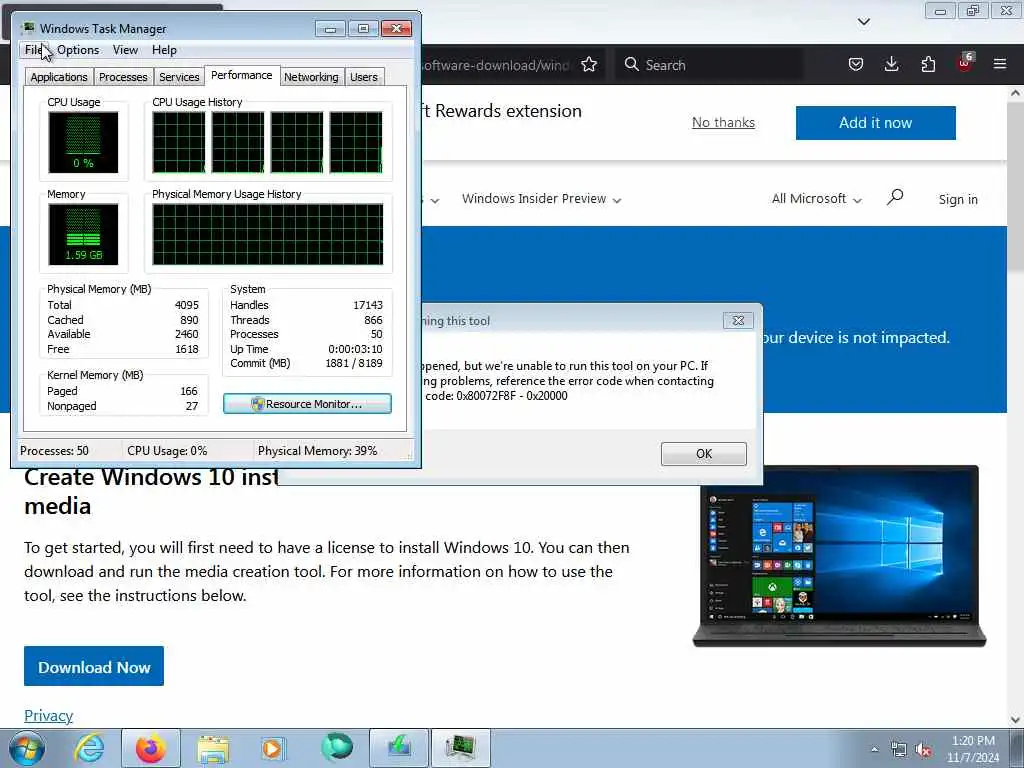Switch to the Processes tab
The height and width of the screenshot is (768, 1024).
(123, 77)
